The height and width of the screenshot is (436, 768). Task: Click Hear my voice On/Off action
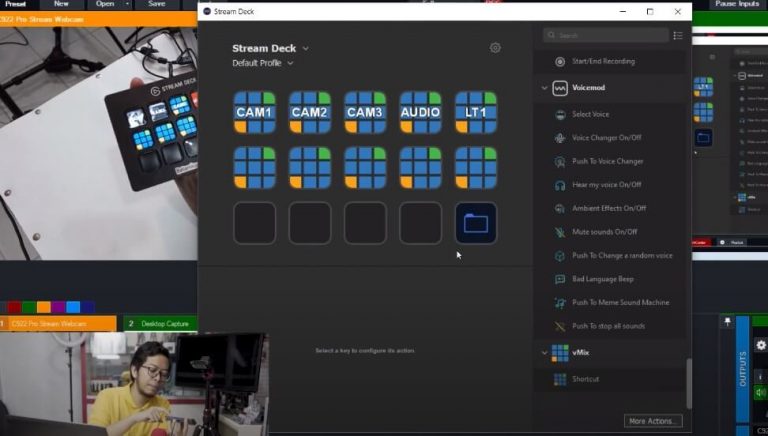pyautogui.click(x=606, y=185)
